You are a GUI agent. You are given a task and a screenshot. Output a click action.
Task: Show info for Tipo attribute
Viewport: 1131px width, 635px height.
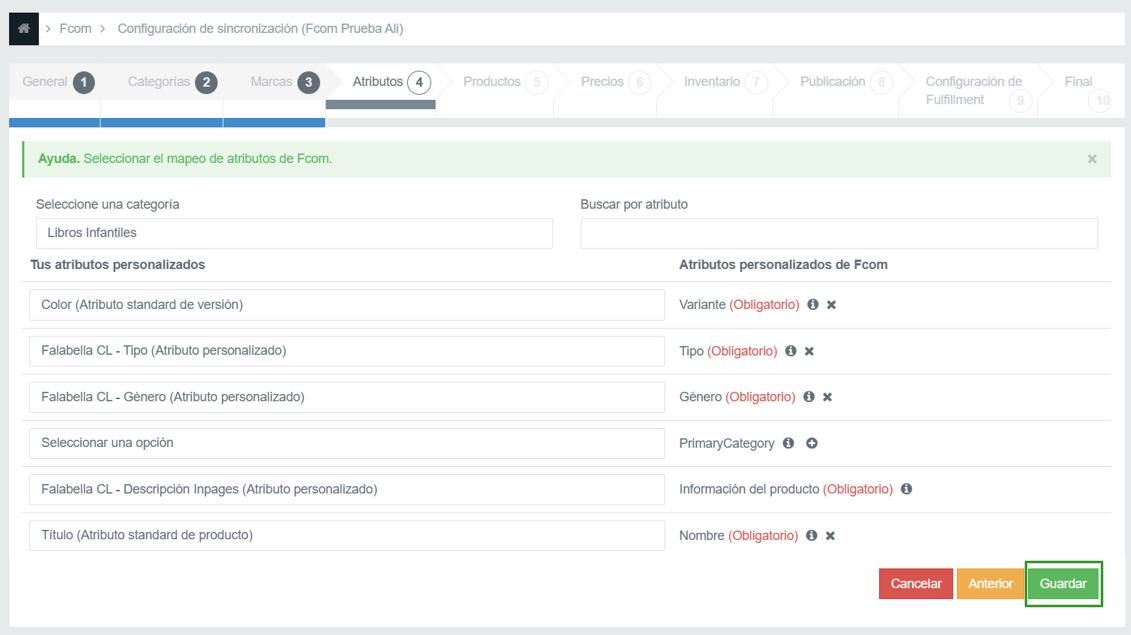pos(791,351)
